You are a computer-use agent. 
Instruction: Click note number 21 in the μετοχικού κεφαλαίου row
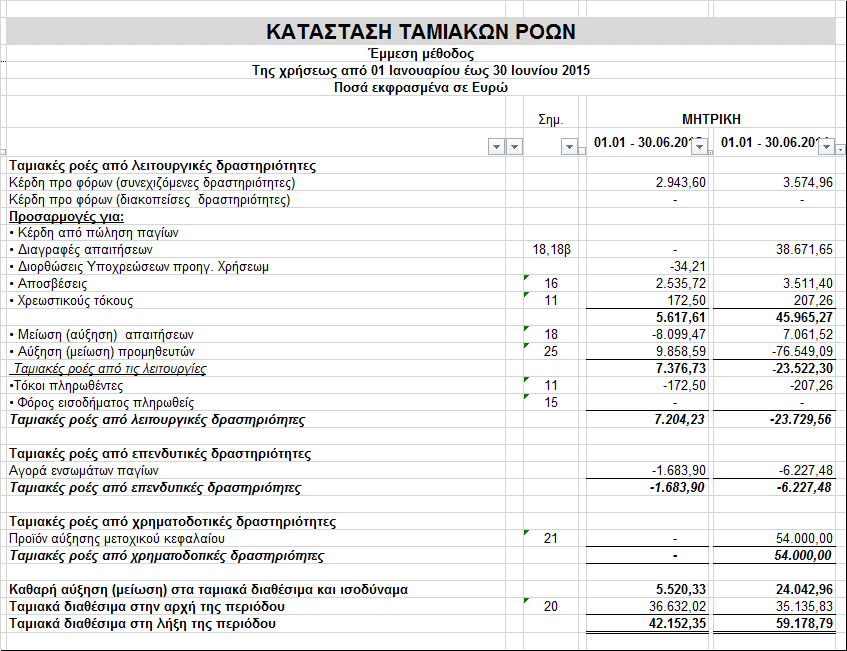551,539
